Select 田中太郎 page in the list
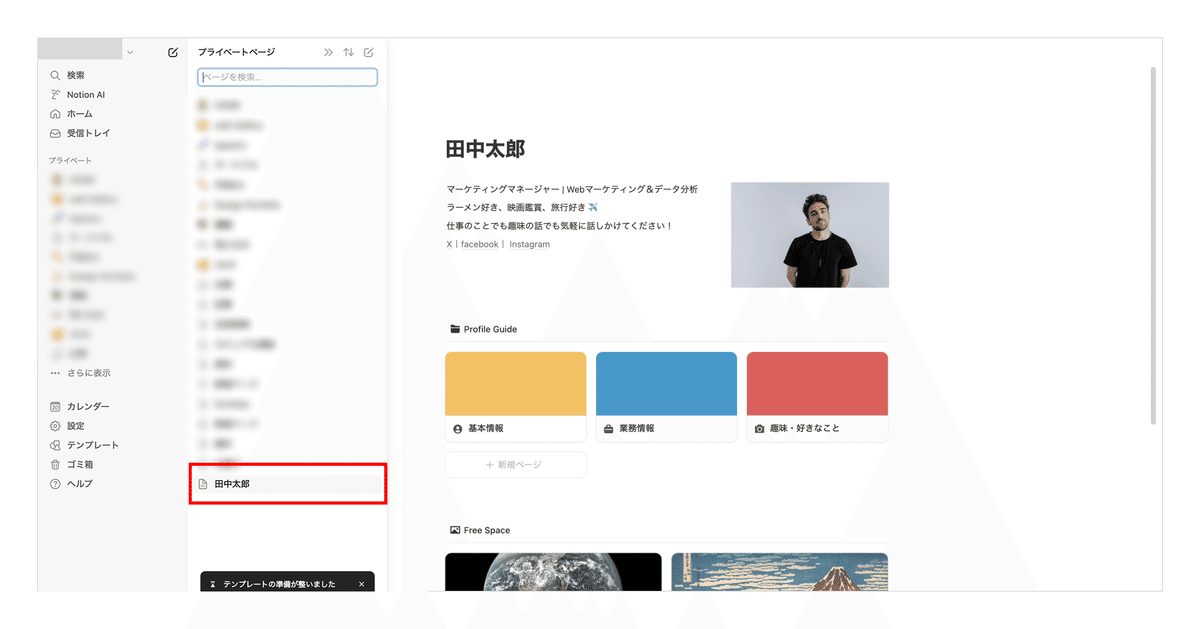 tap(287, 484)
